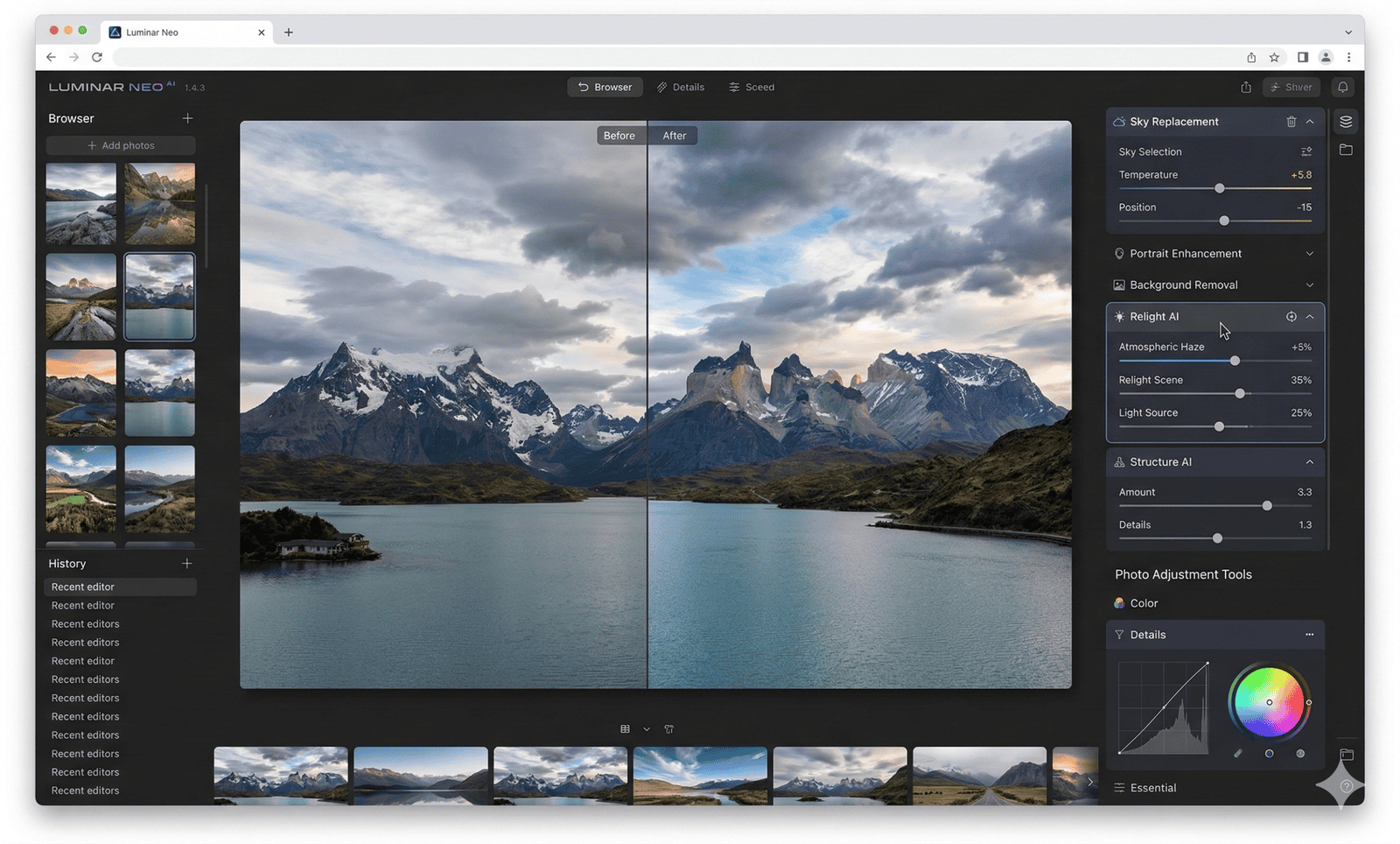Open a new browser tab
The width and height of the screenshot is (1400, 844).
pyautogui.click(x=288, y=32)
